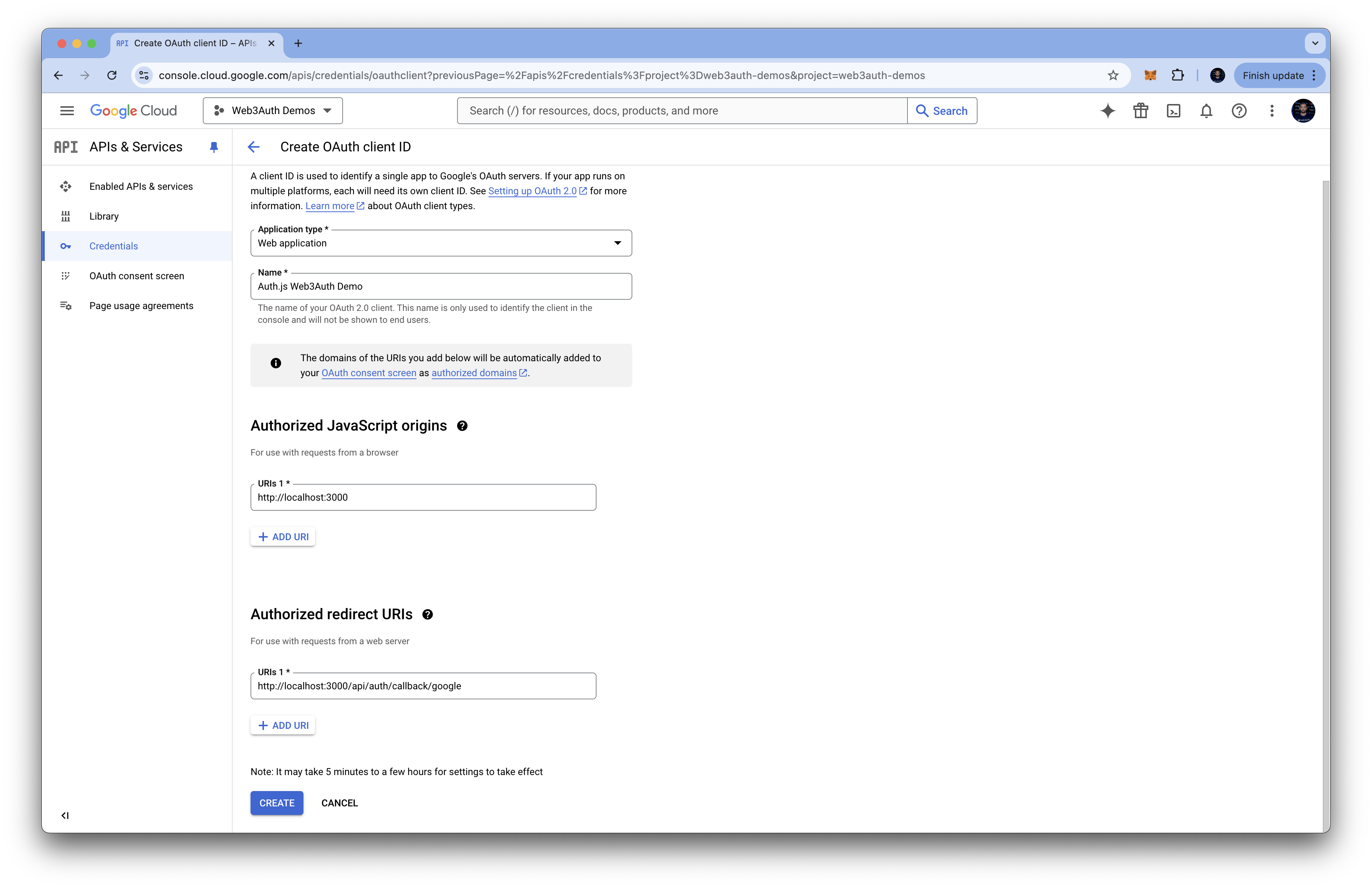Open the Gemini AI sparkle assistant

pyautogui.click(x=1107, y=111)
